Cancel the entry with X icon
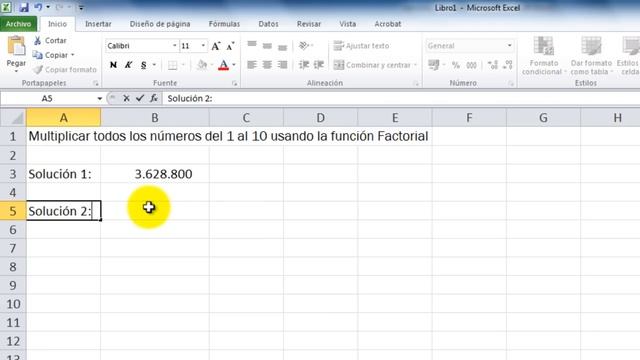640x360 pixels. click(x=126, y=98)
